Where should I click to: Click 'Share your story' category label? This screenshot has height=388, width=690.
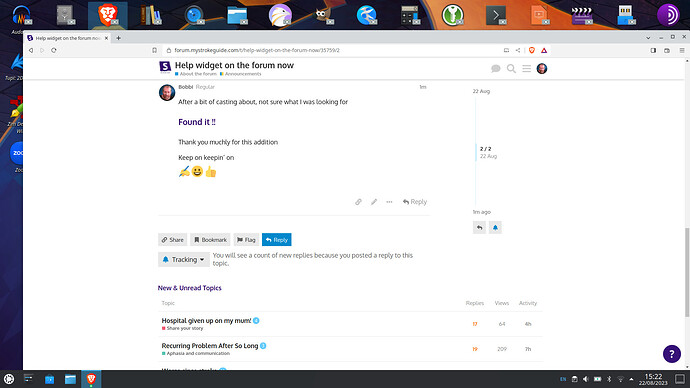point(183,328)
